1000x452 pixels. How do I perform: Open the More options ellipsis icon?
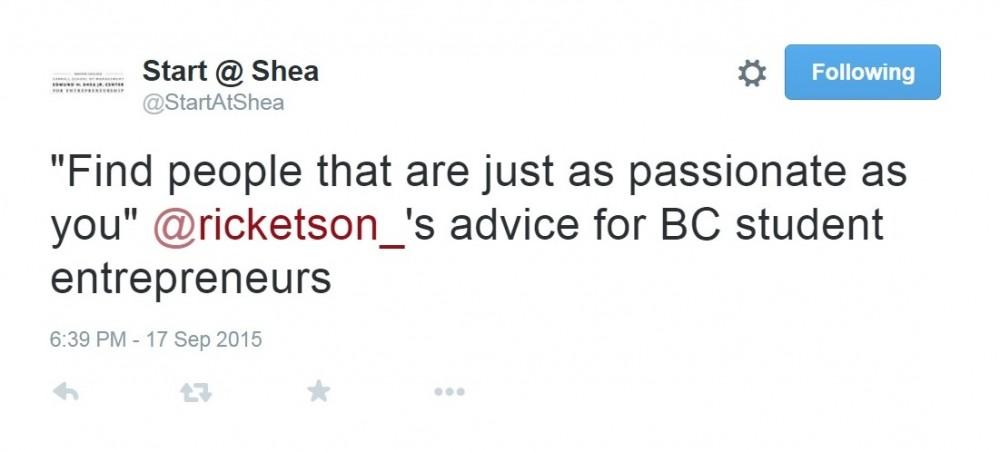[x=450, y=391]
